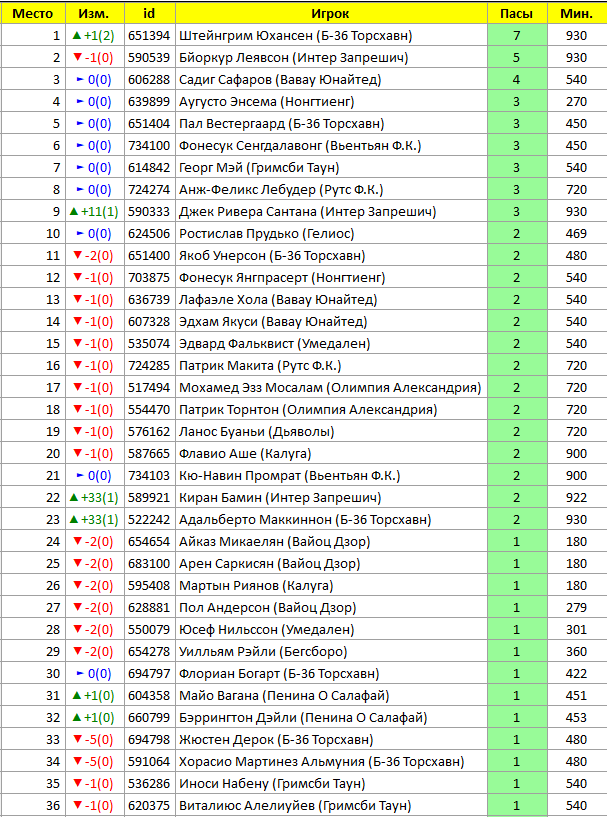Select player Ланос Буаньи (Дьяволы)

click(x=257, y=431)
